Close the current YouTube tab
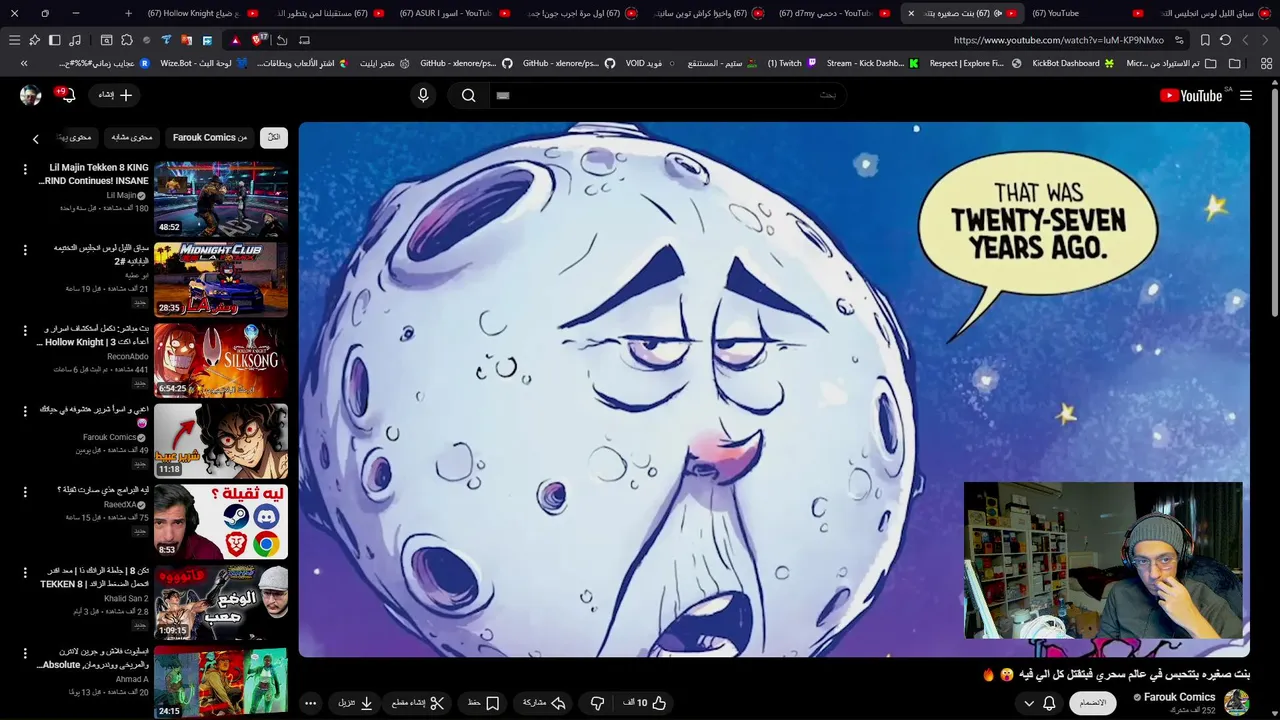Viewport: 1280px width, 720px height. pyautogui.click(x=911, y=13)
